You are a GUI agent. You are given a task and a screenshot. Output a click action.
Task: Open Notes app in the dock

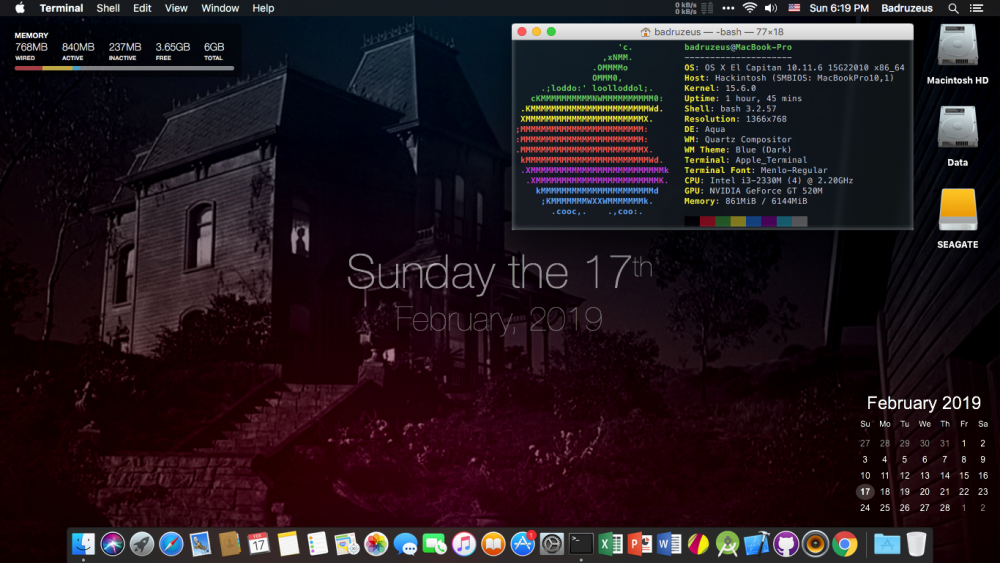288,544
